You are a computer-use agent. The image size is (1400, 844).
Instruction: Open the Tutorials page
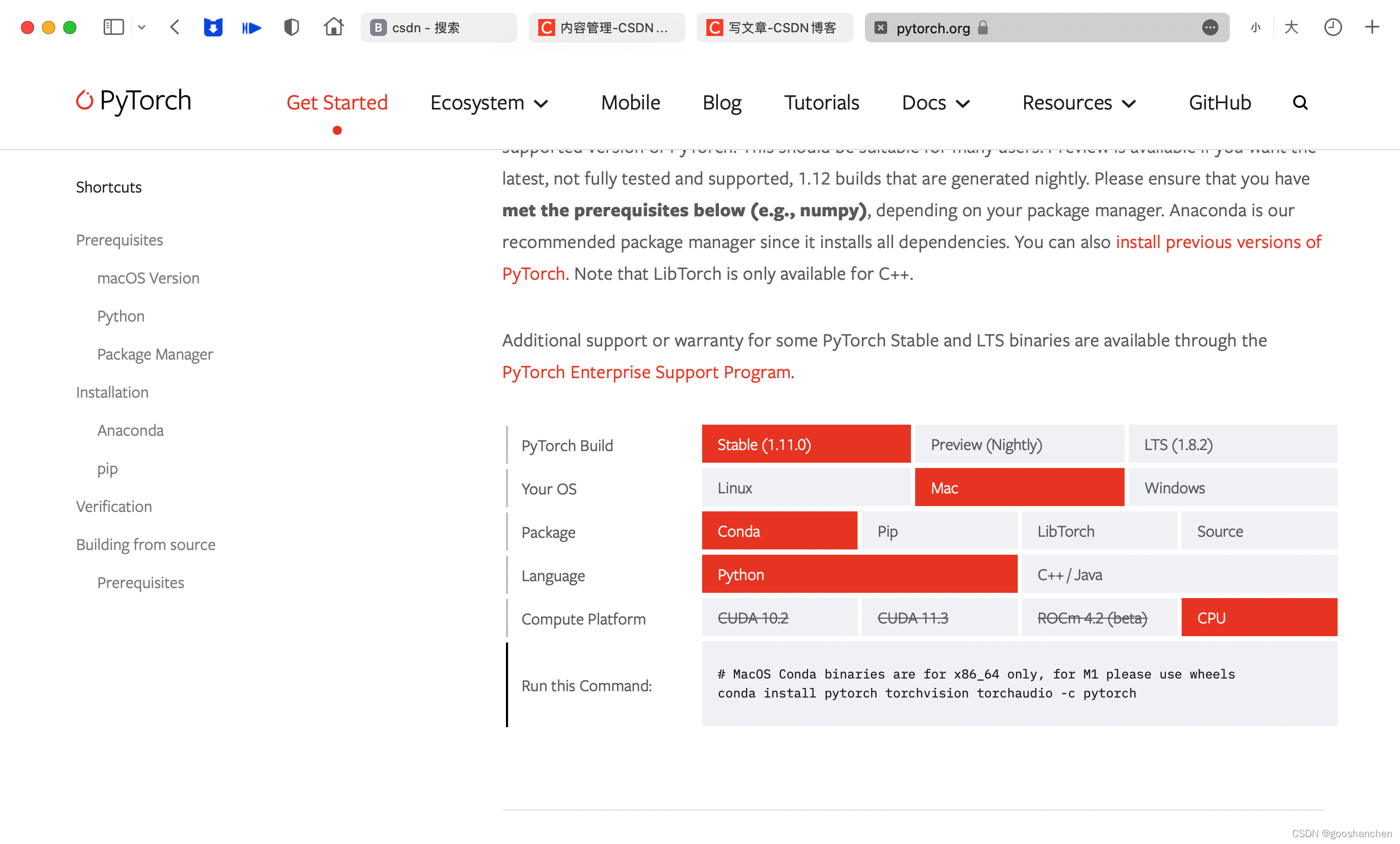[x=822, y=103]
